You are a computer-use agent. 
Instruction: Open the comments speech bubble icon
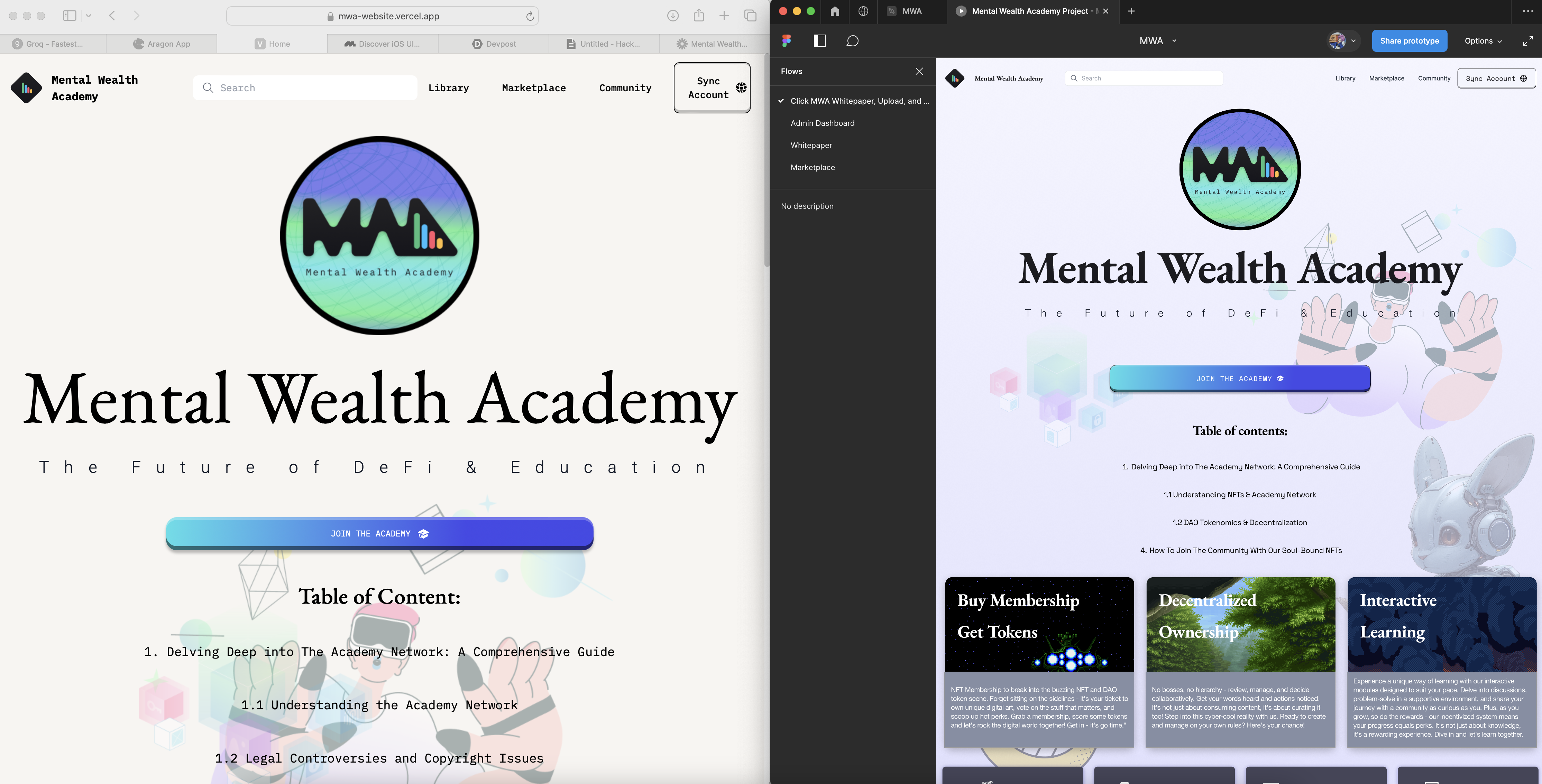[x=852, y=41]
